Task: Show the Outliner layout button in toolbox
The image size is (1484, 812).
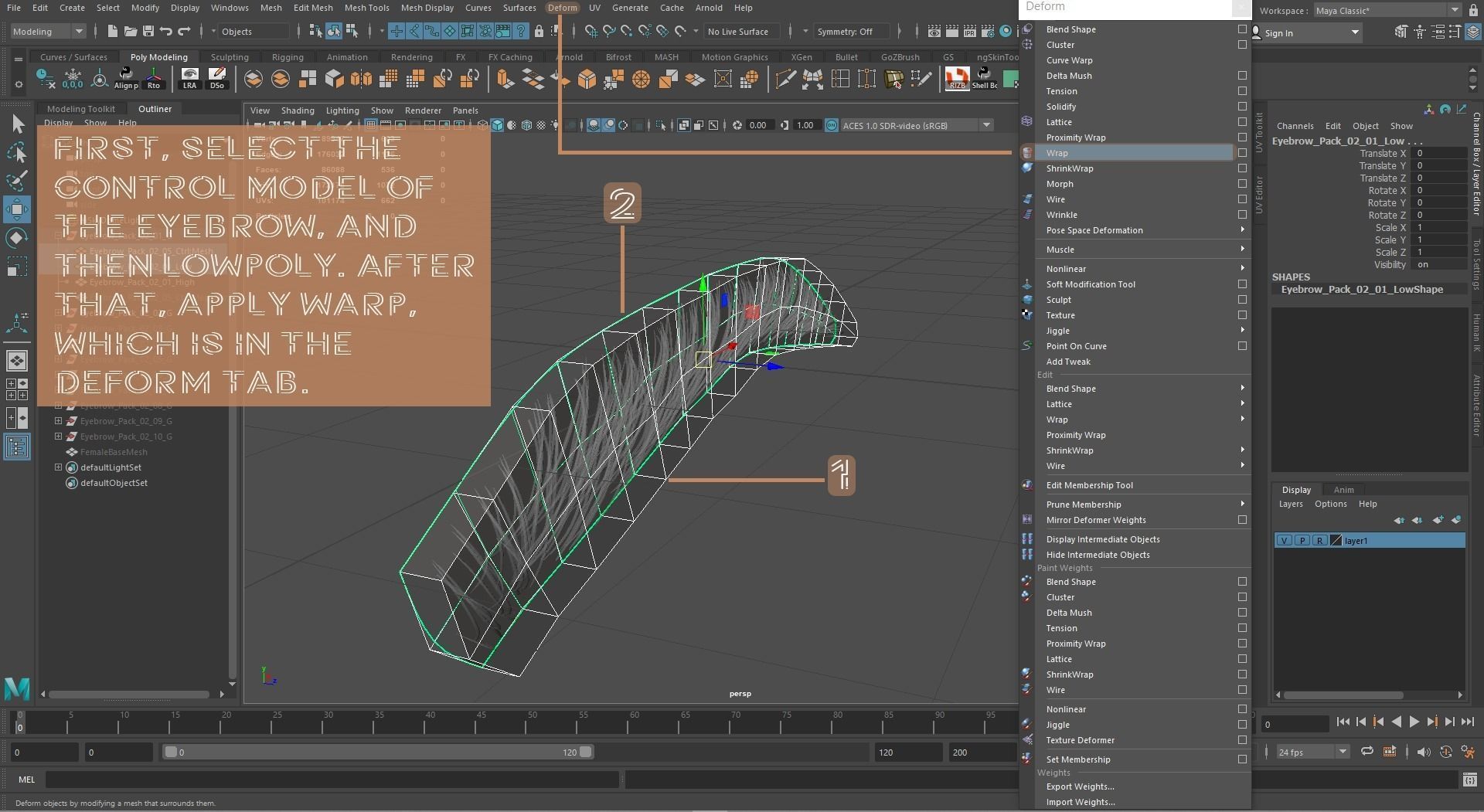Action: [17, 447]
